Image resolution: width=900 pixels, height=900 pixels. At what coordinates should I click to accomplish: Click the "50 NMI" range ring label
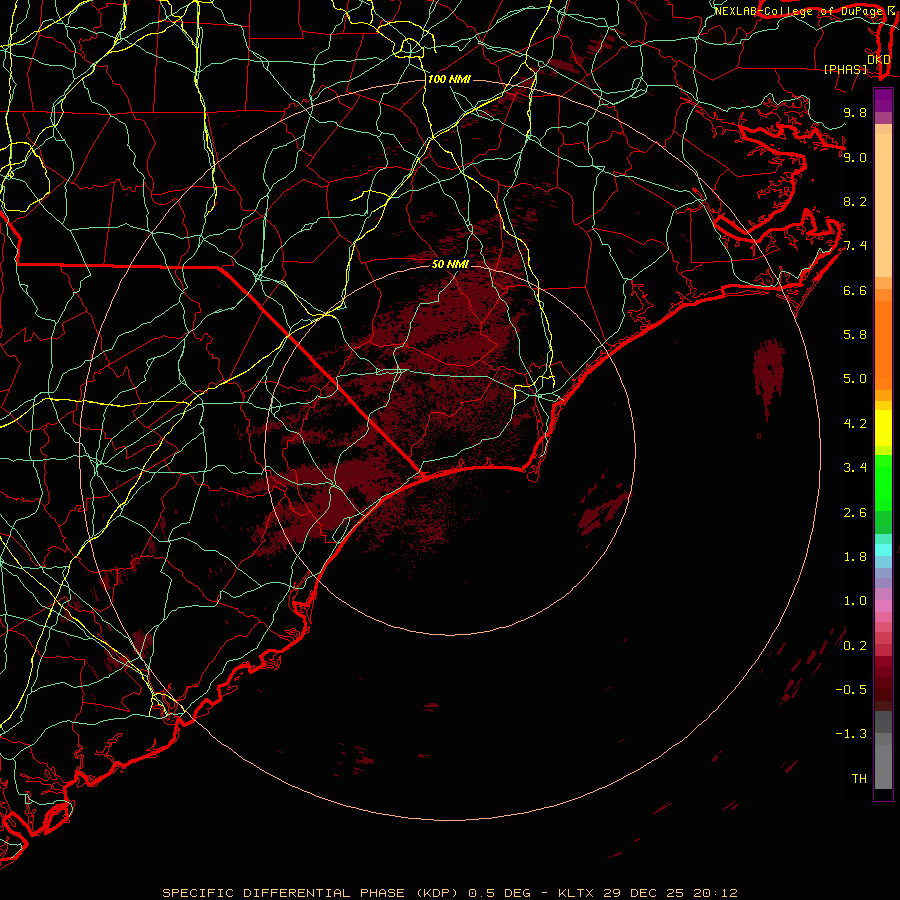(450, 264)
